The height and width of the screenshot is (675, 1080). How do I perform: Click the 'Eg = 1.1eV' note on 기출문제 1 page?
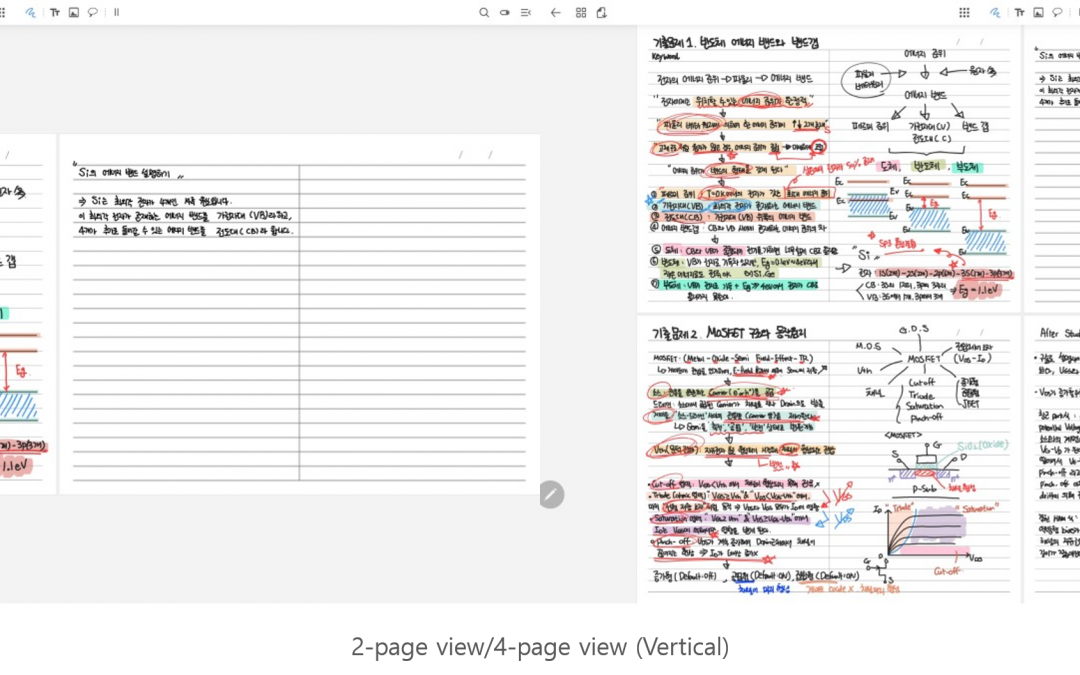tap(978, 290)
